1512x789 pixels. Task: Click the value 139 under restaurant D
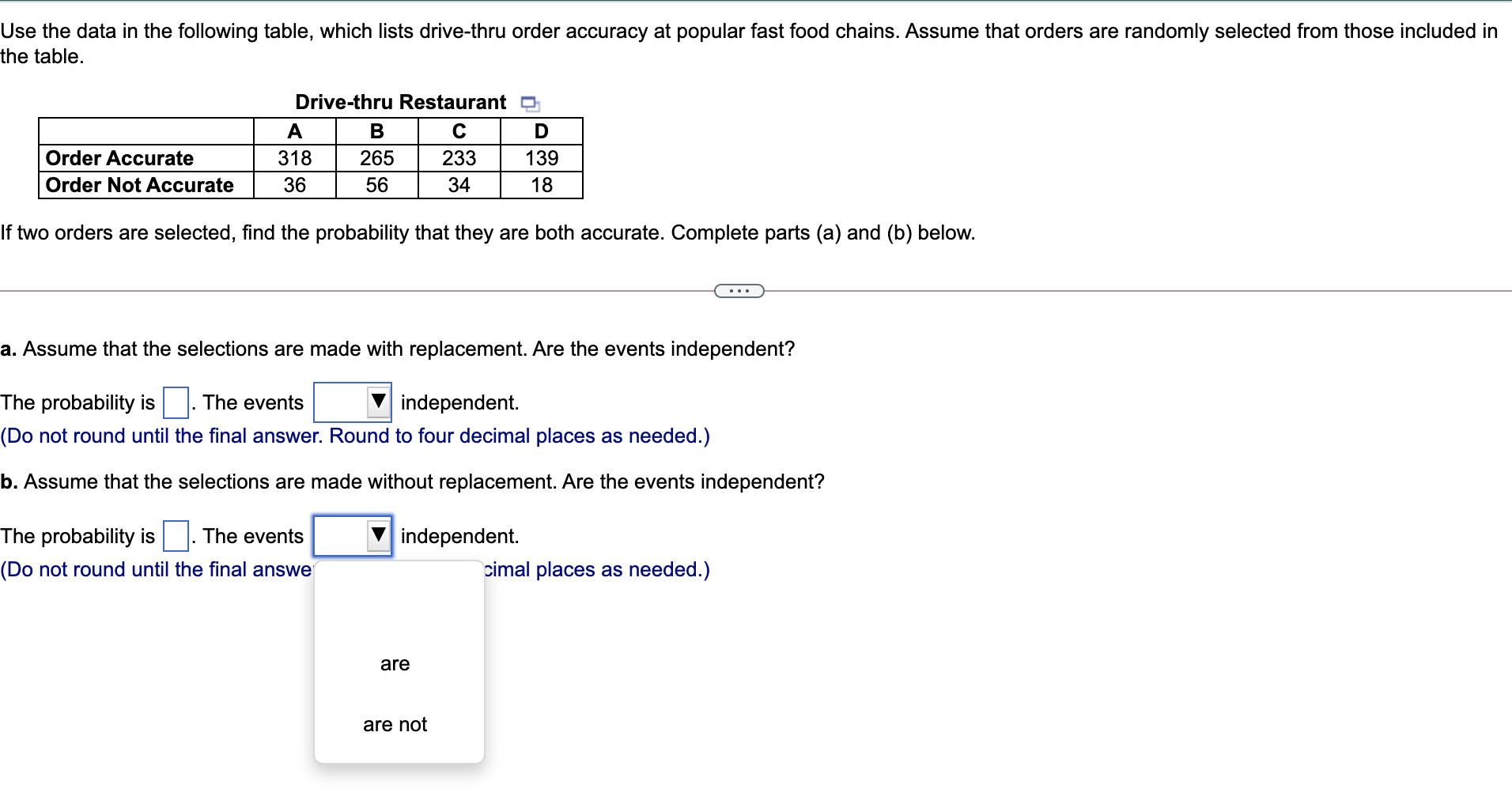click(x=541, y=157)
